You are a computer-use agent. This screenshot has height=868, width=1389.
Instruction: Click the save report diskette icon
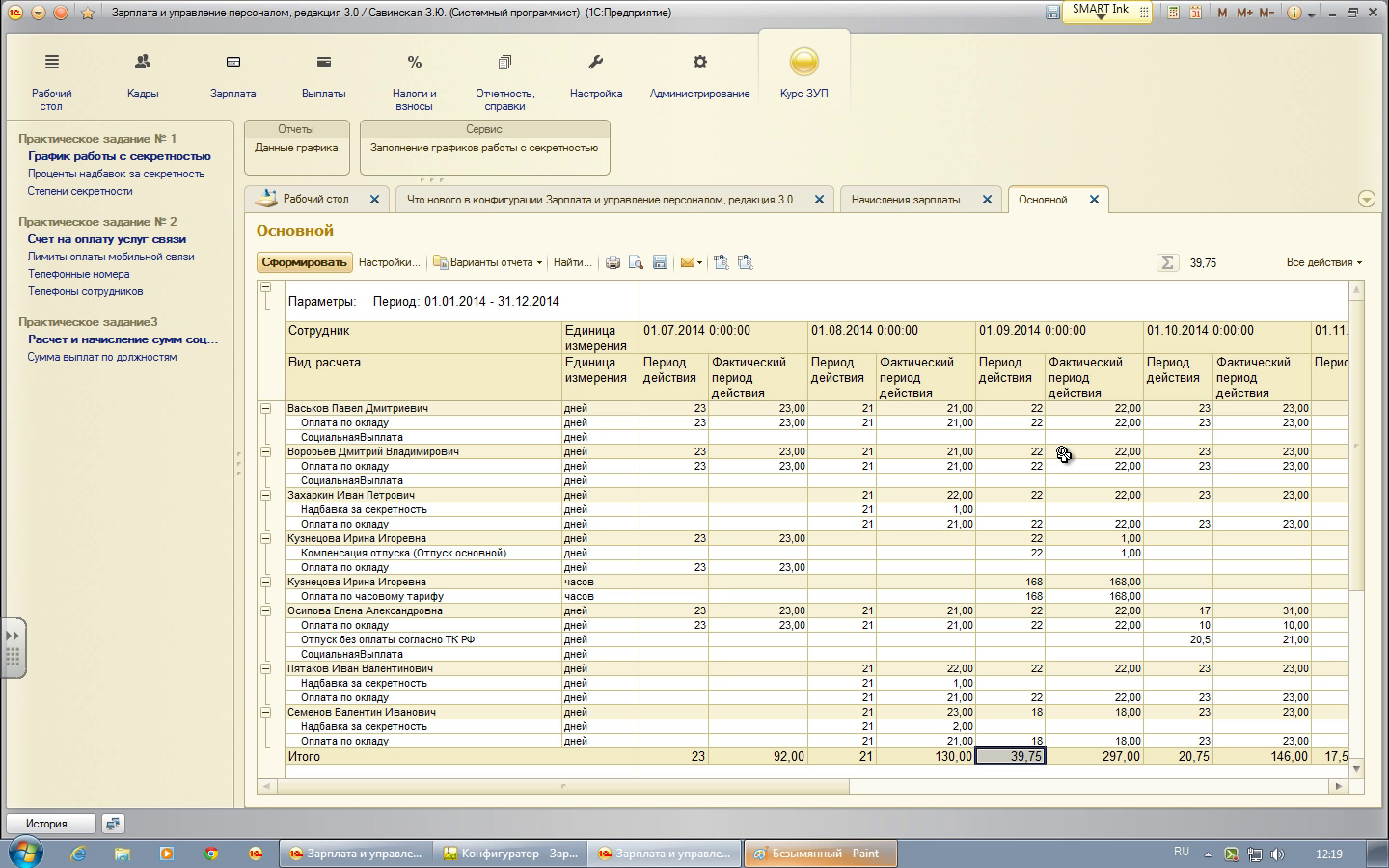click(660, 262)
